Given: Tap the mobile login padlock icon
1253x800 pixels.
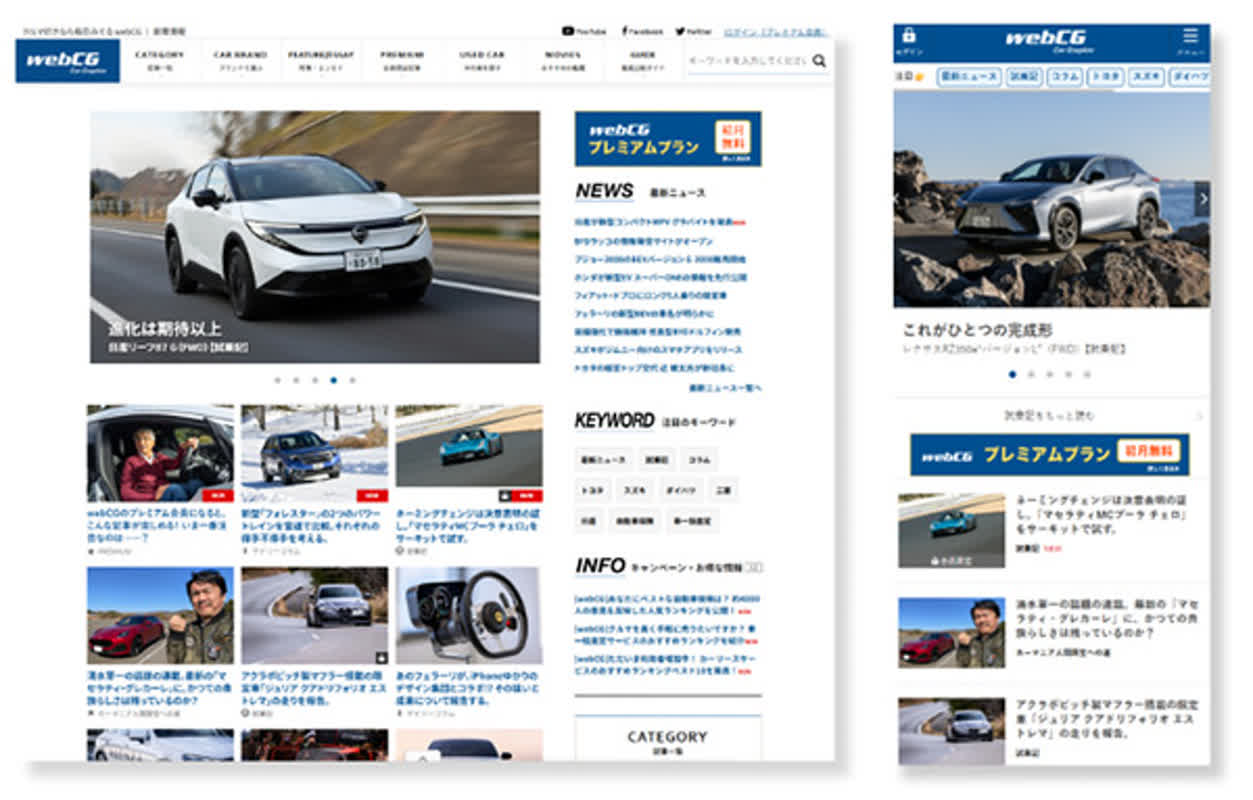Looking at the screenshot, I should click(908, 37).
